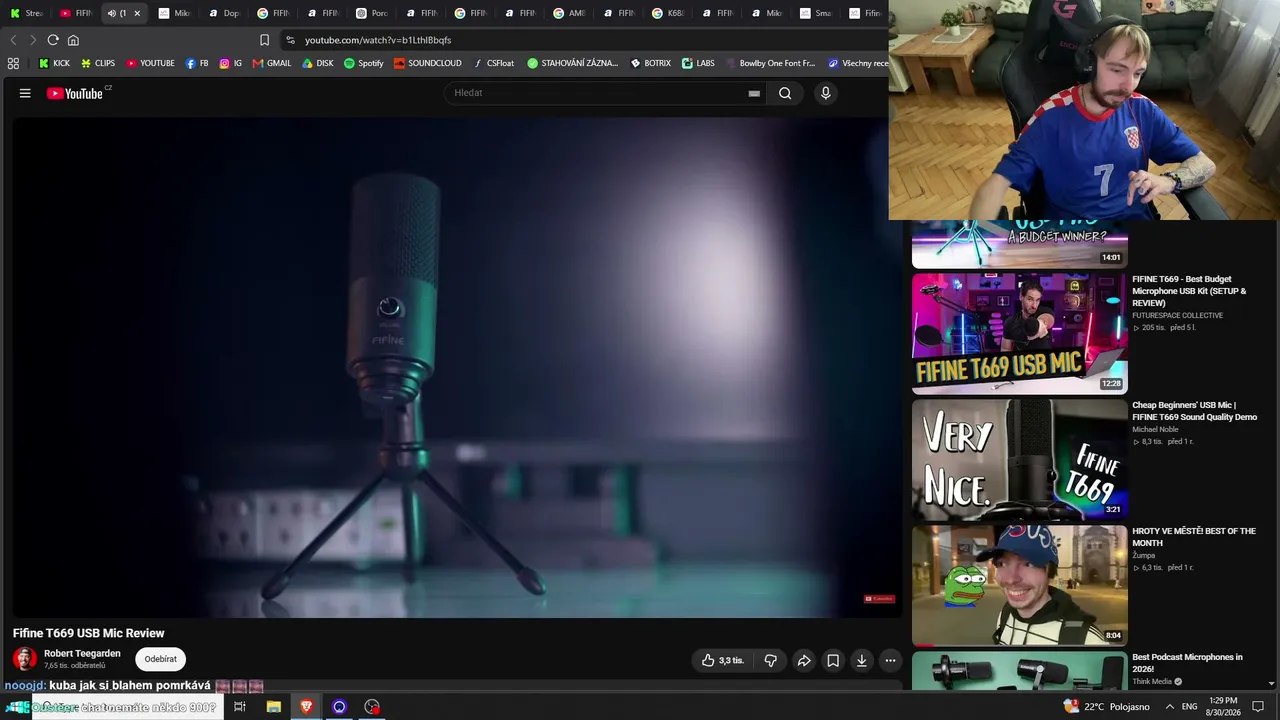1280x720 pixels.
Task: Click the page scrollbar down arrow
Action: point(1272,684)
